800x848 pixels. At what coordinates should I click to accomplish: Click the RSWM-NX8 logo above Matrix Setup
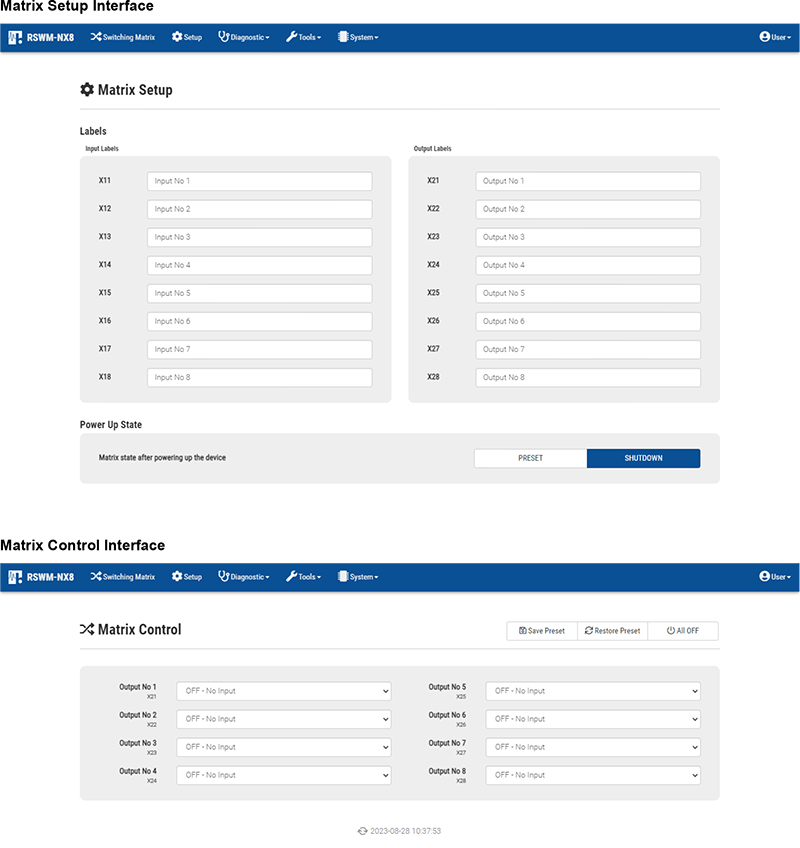tap(15, 37)
